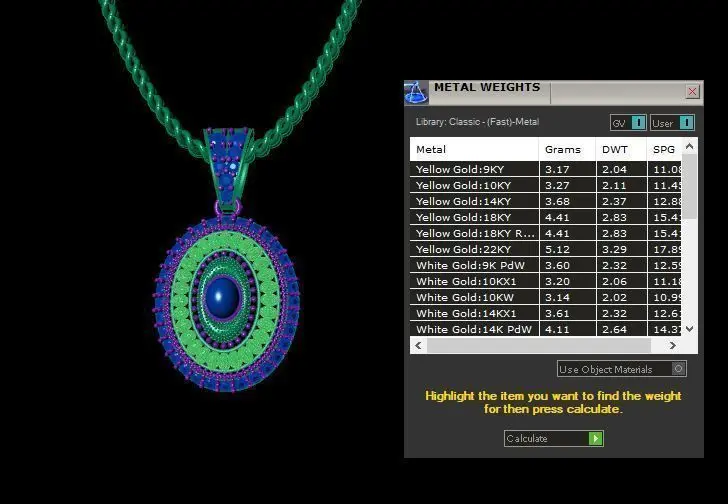The width and height of the screenshot is (728, 504).
Task: Click the 2.64 DWT cell
Action: point(621,329)
